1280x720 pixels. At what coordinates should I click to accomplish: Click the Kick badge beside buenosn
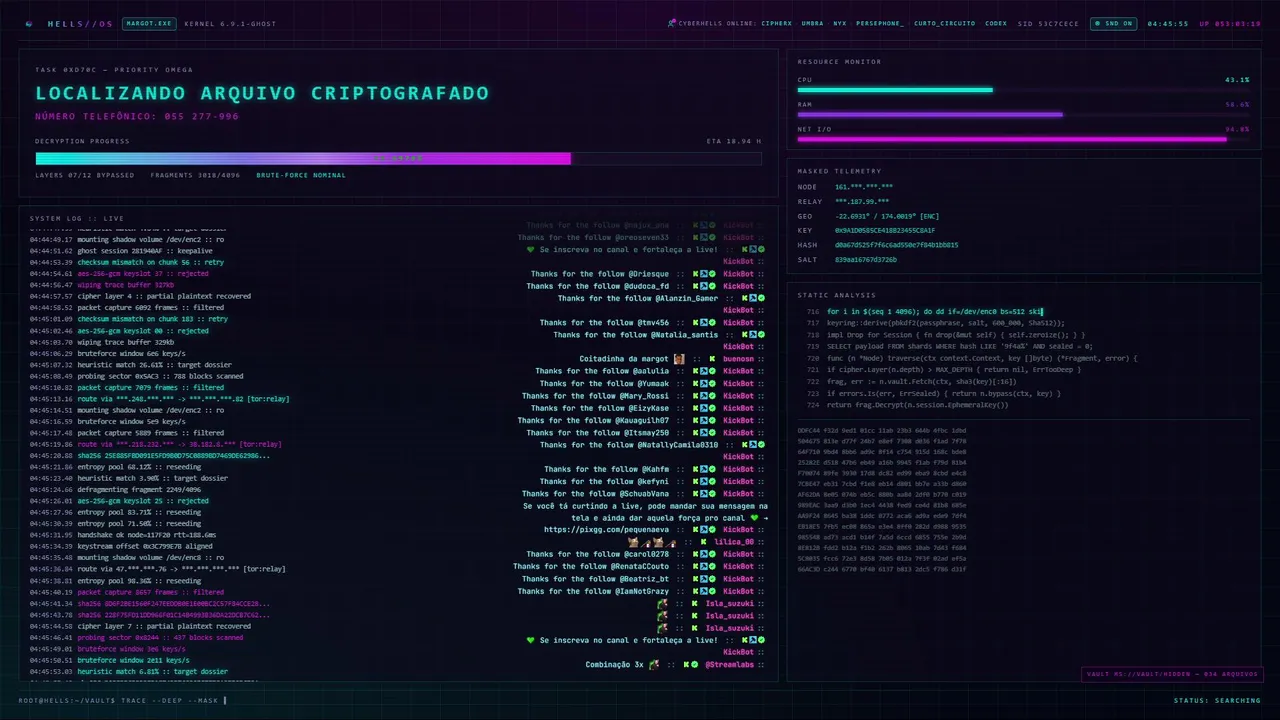[712, 358]
